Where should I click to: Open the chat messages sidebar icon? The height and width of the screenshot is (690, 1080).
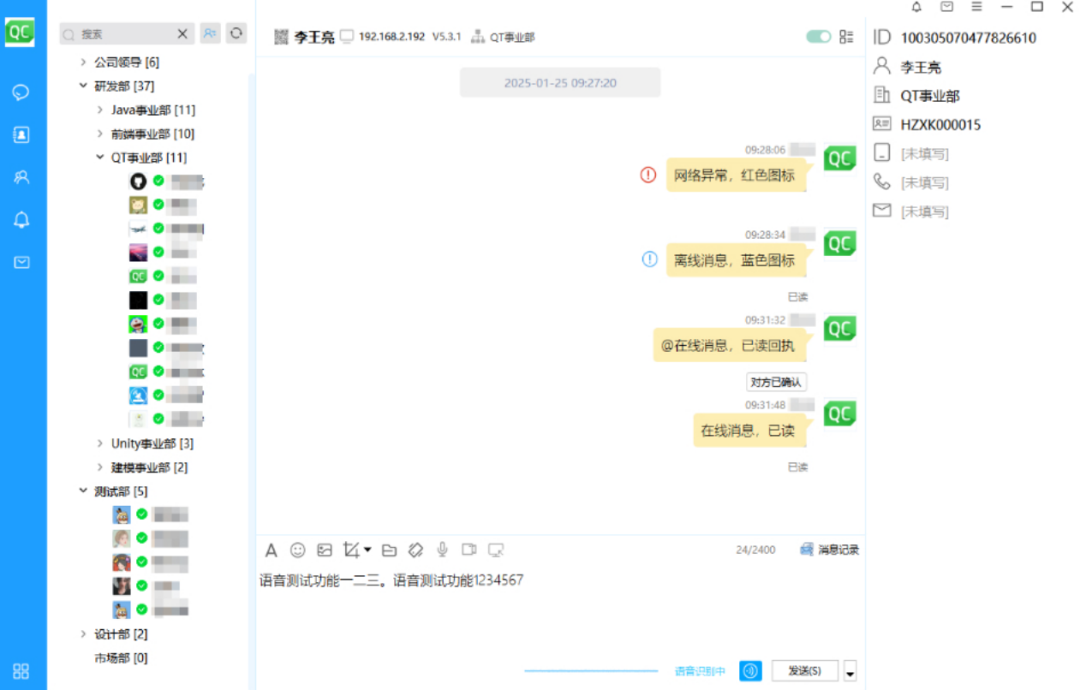21,92
